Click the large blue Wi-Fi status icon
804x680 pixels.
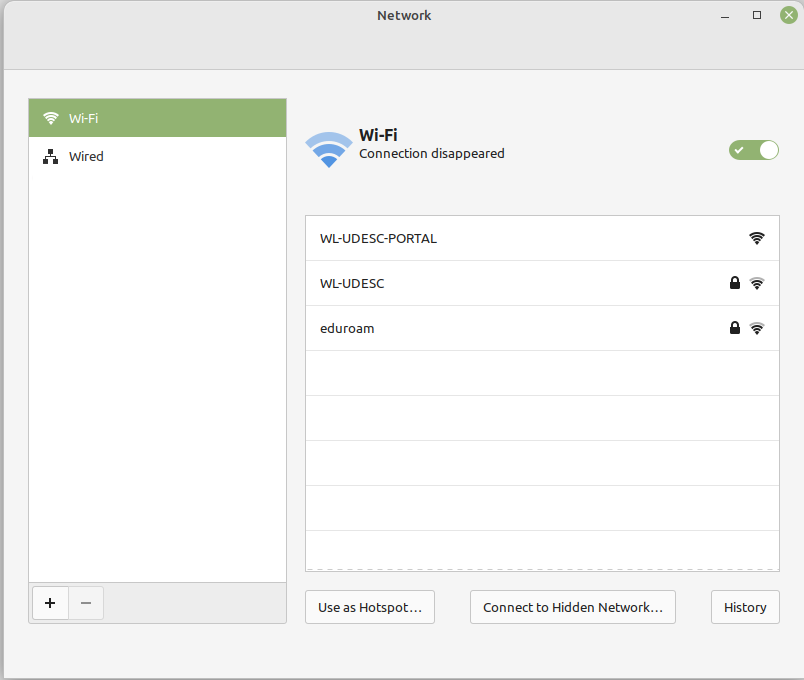click(328, 148)
